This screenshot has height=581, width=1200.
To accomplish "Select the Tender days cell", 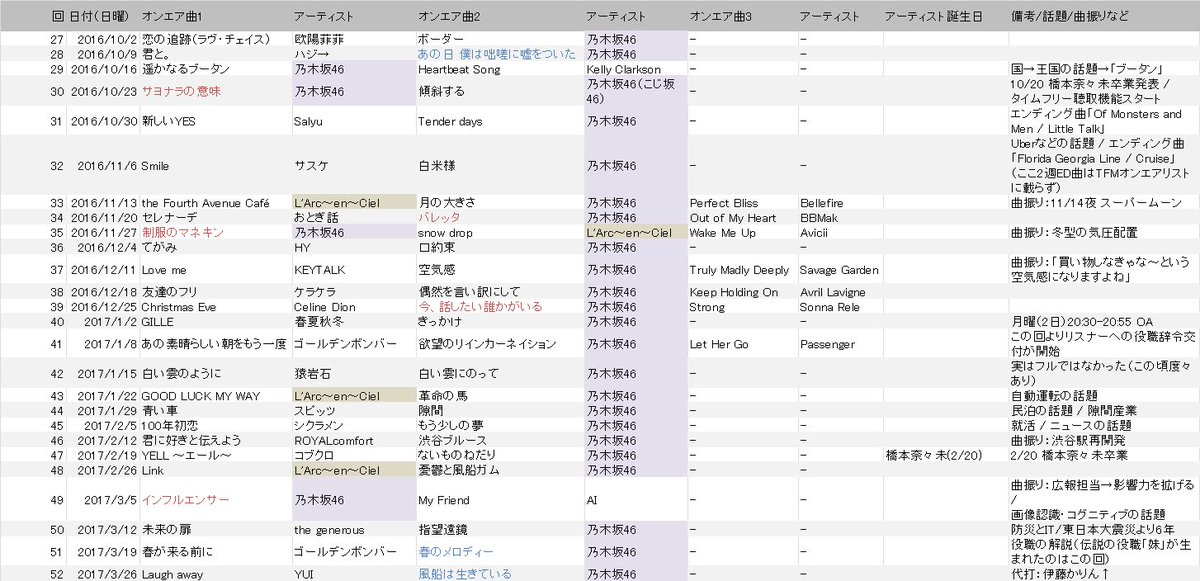I will click(450, 121).
